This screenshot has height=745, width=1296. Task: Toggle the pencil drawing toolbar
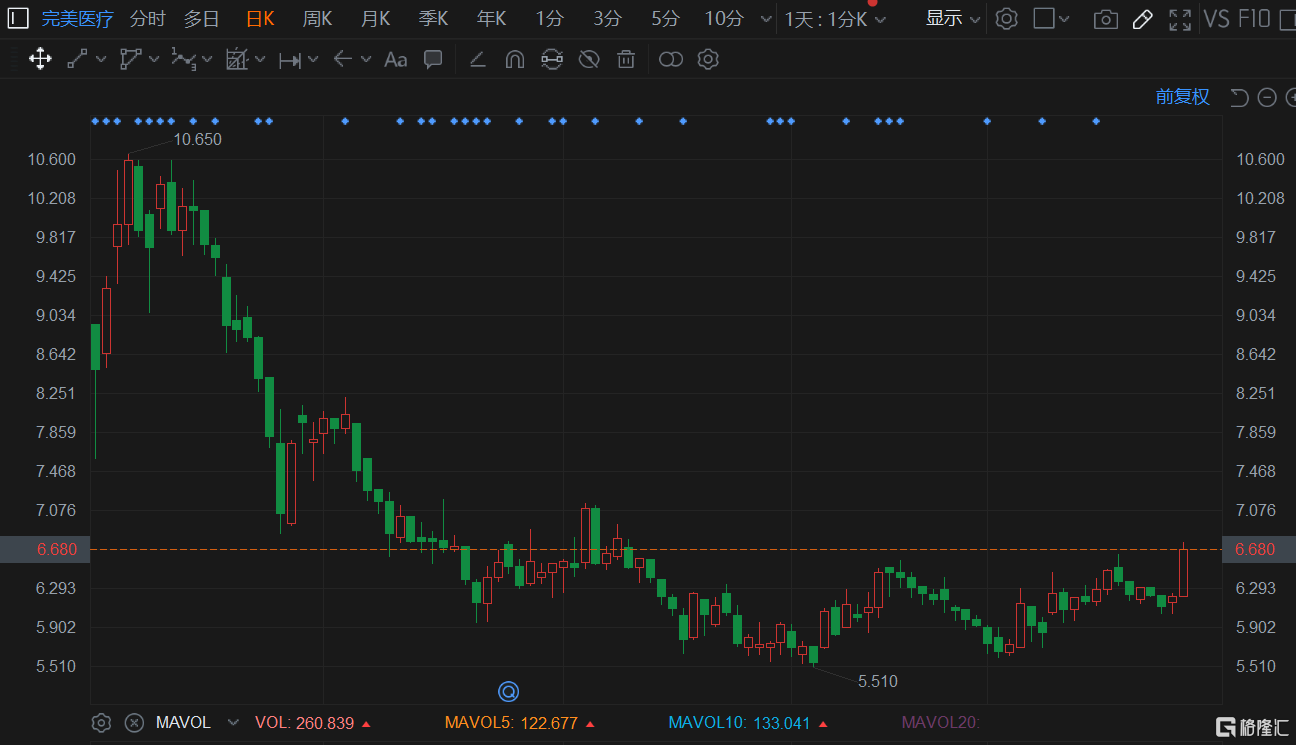1142,18
